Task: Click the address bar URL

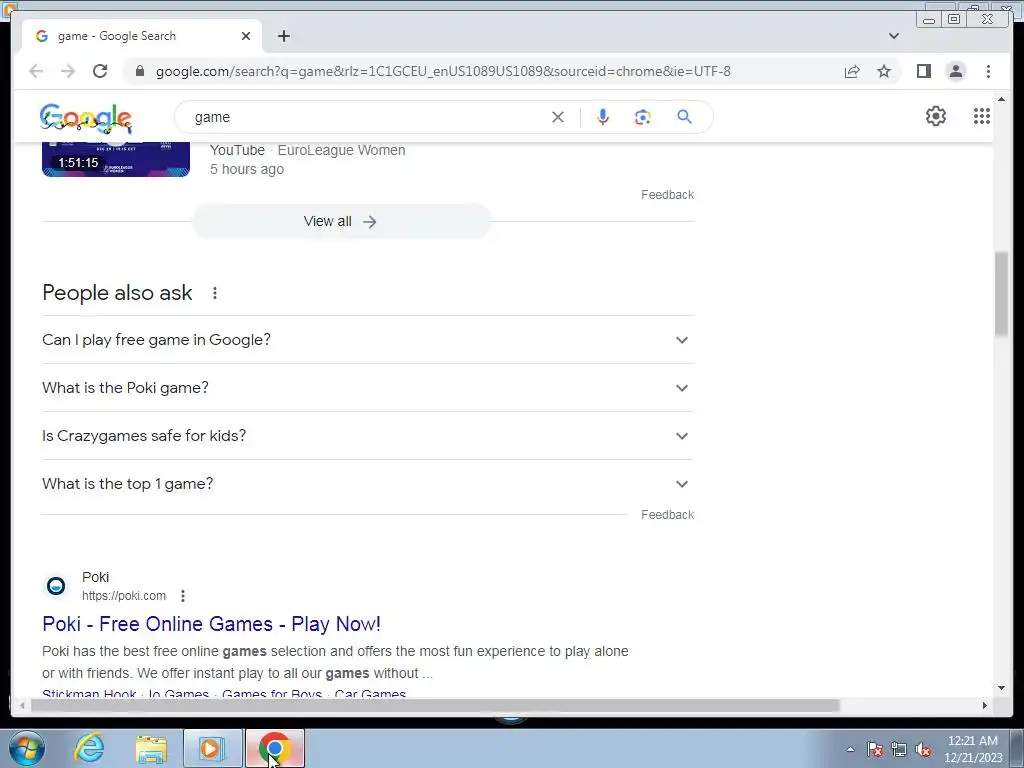Action: pos(443,71)
